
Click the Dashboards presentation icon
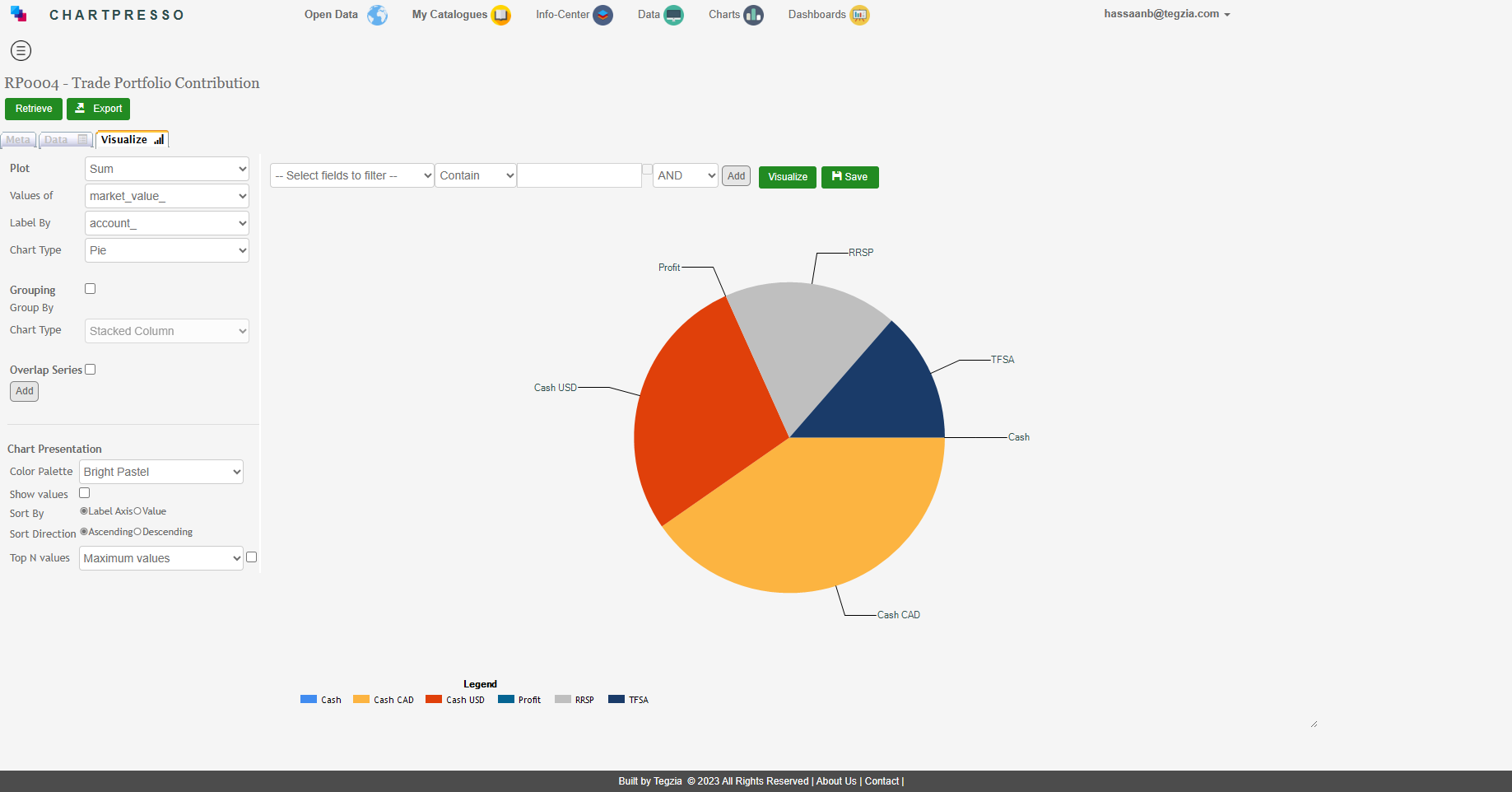pos(859,15)
